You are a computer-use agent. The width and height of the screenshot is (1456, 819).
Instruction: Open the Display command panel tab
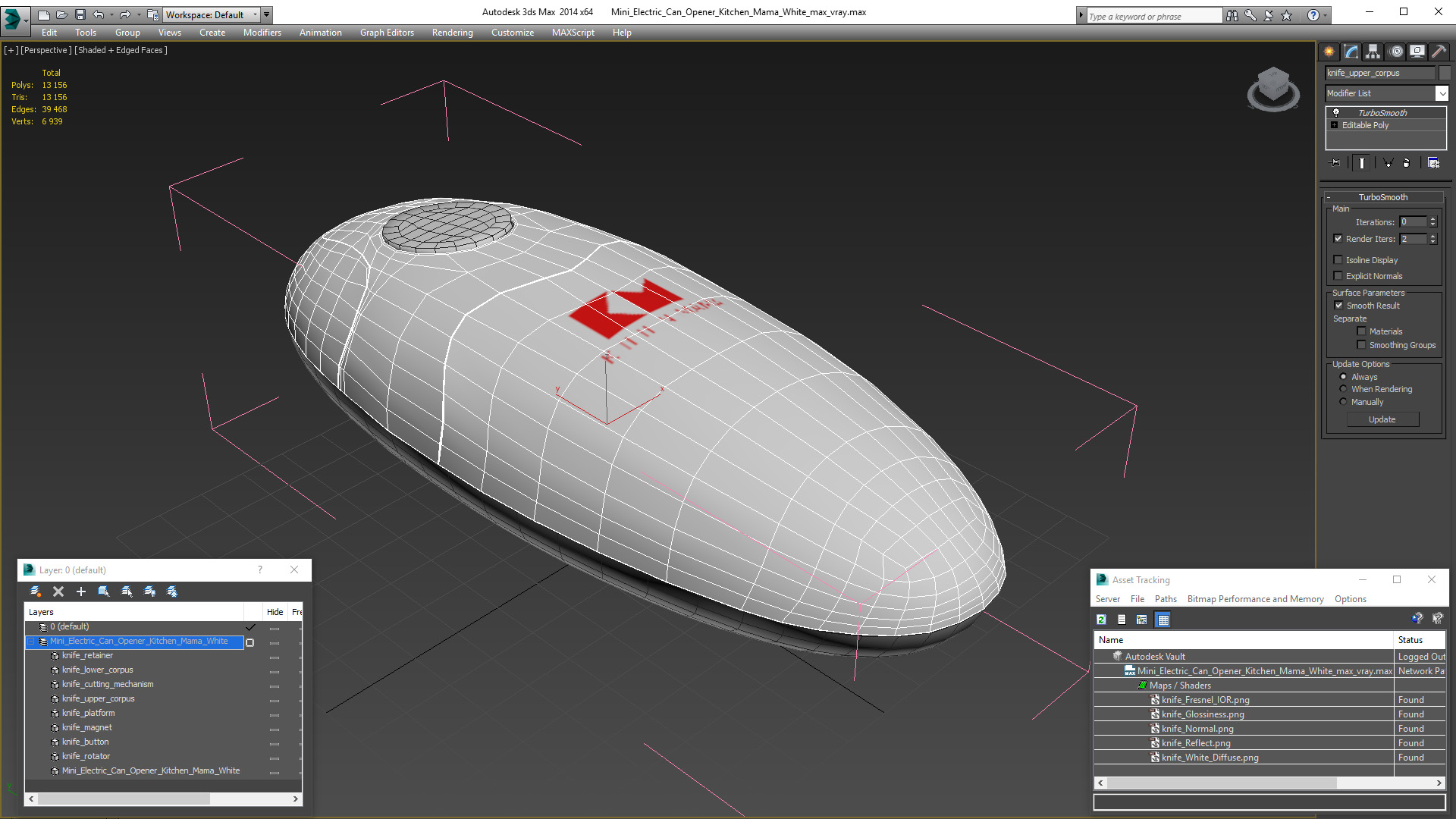click(x=1417, y=52)
